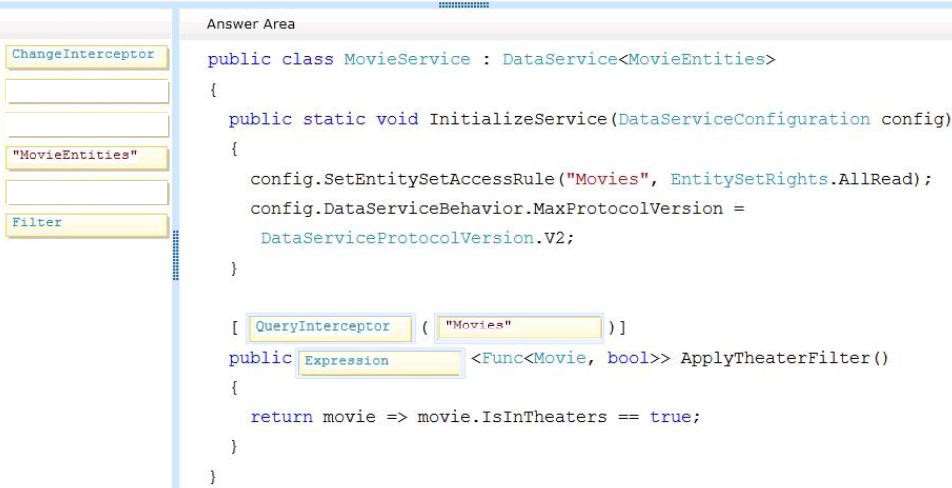Click EntitySetRights in the access rule line
This screenshot has width=952, height=488.
tap(749, 179)
